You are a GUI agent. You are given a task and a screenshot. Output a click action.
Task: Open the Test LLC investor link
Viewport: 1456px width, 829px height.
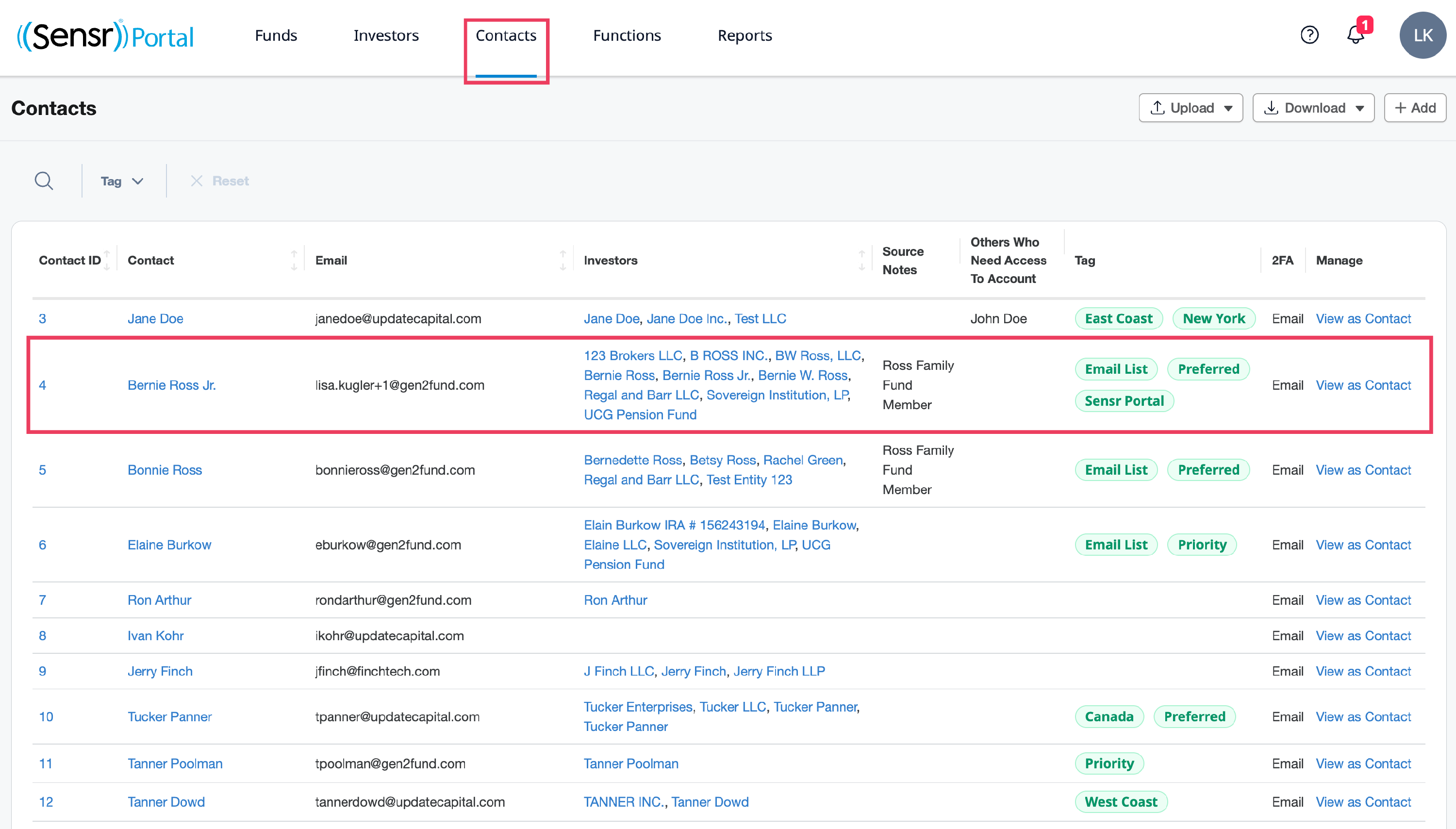760,319
